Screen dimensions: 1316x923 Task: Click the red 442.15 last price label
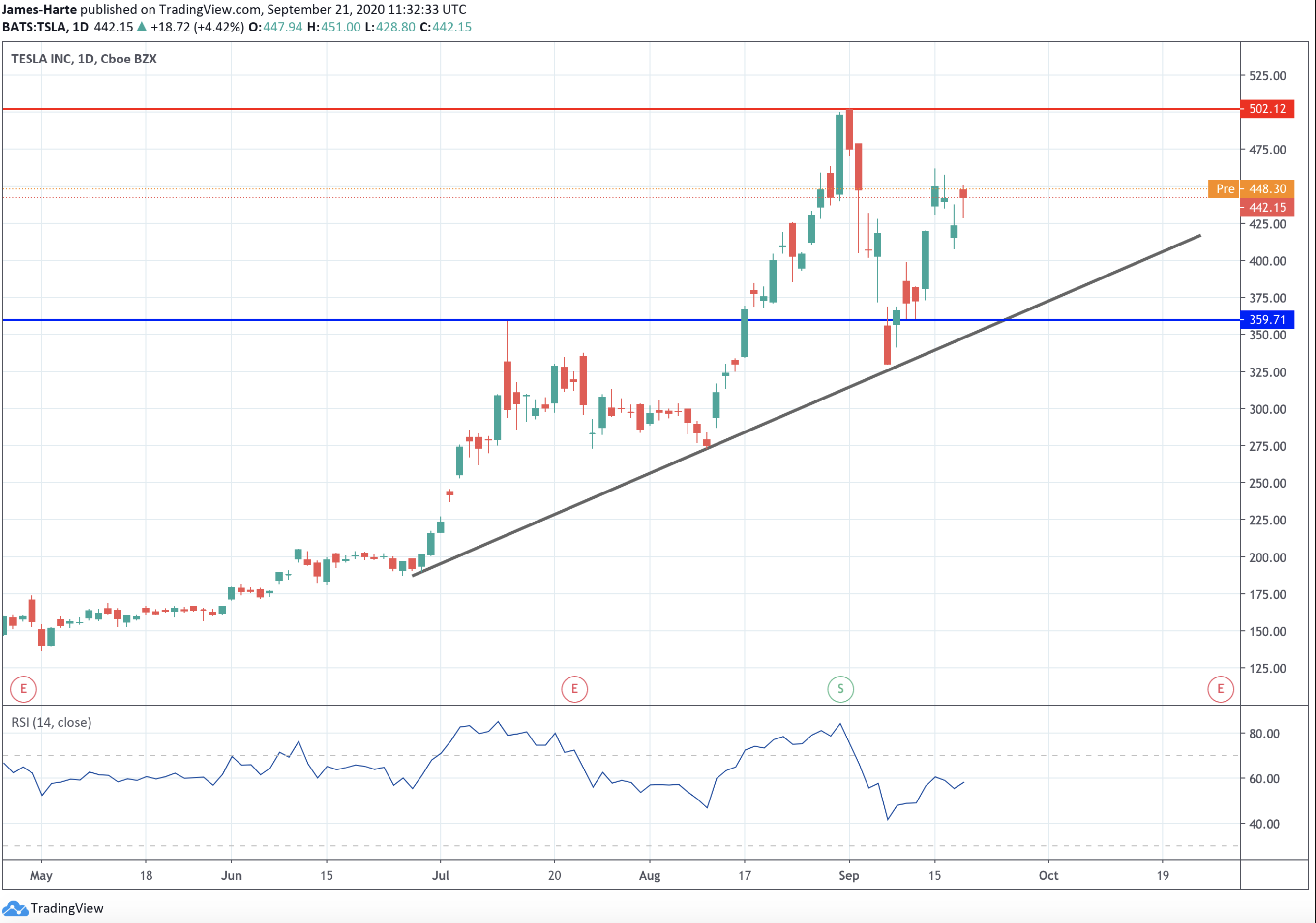tap(1267, 208)
